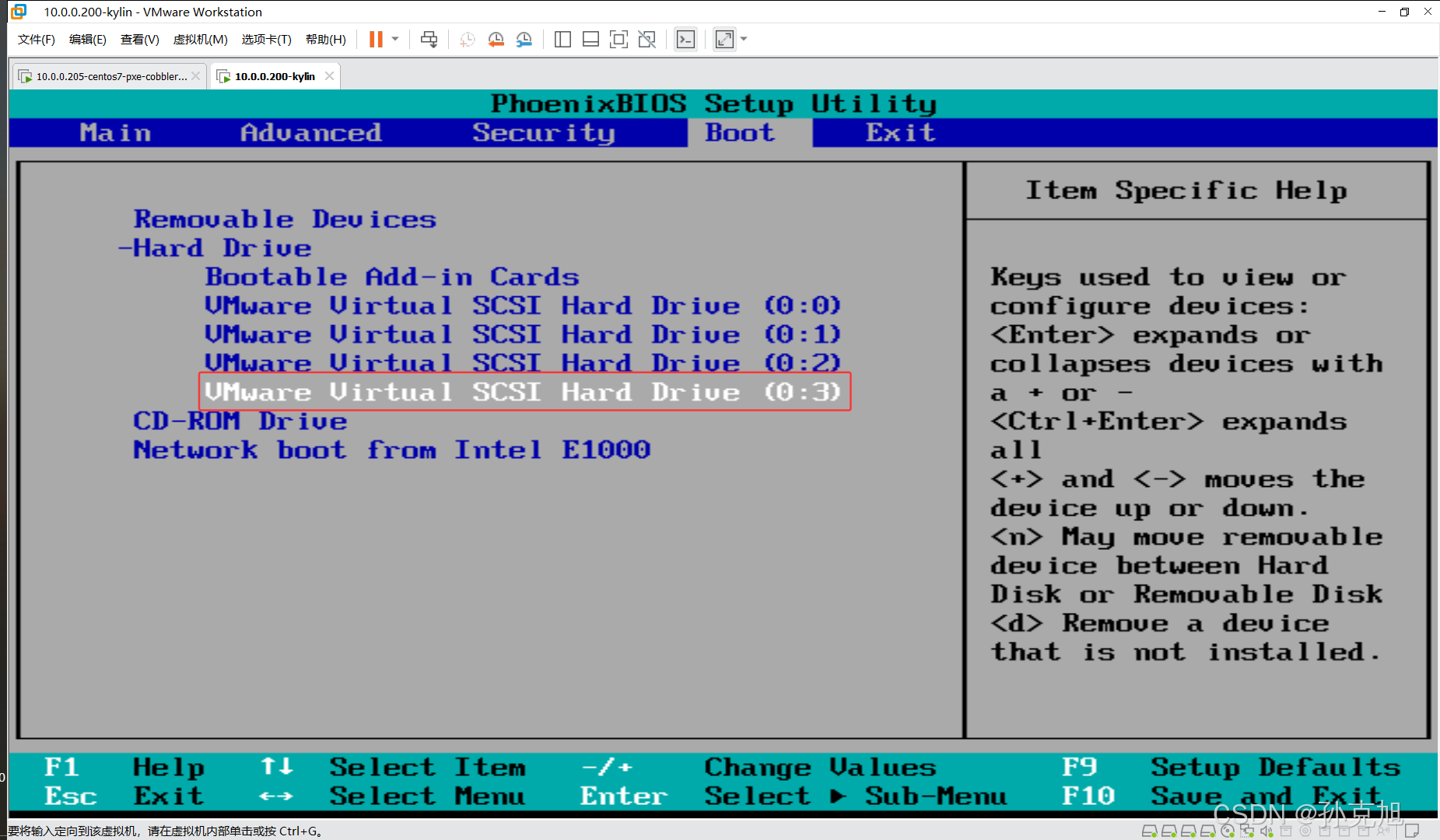Image resolution: width=1440 pixels, height=840 pixels.
Task: Toggle the thumbnail bar icon
Action: click(590, 39)
